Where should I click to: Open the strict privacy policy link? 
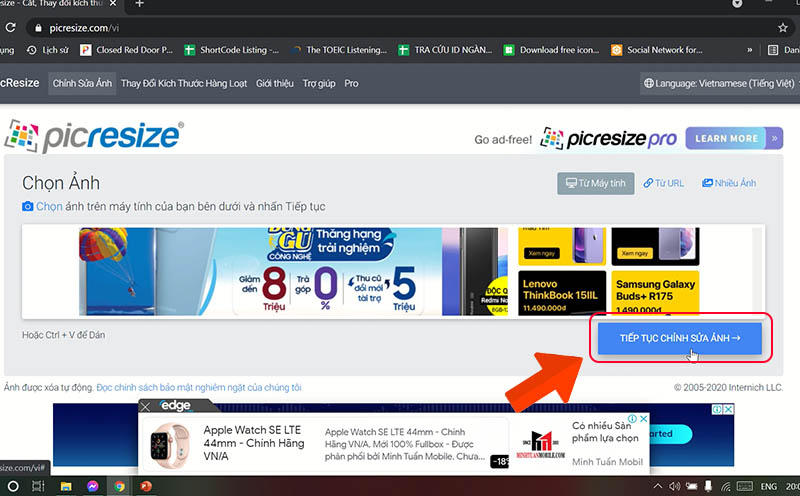pyautogui.click(x=198, y=387)
